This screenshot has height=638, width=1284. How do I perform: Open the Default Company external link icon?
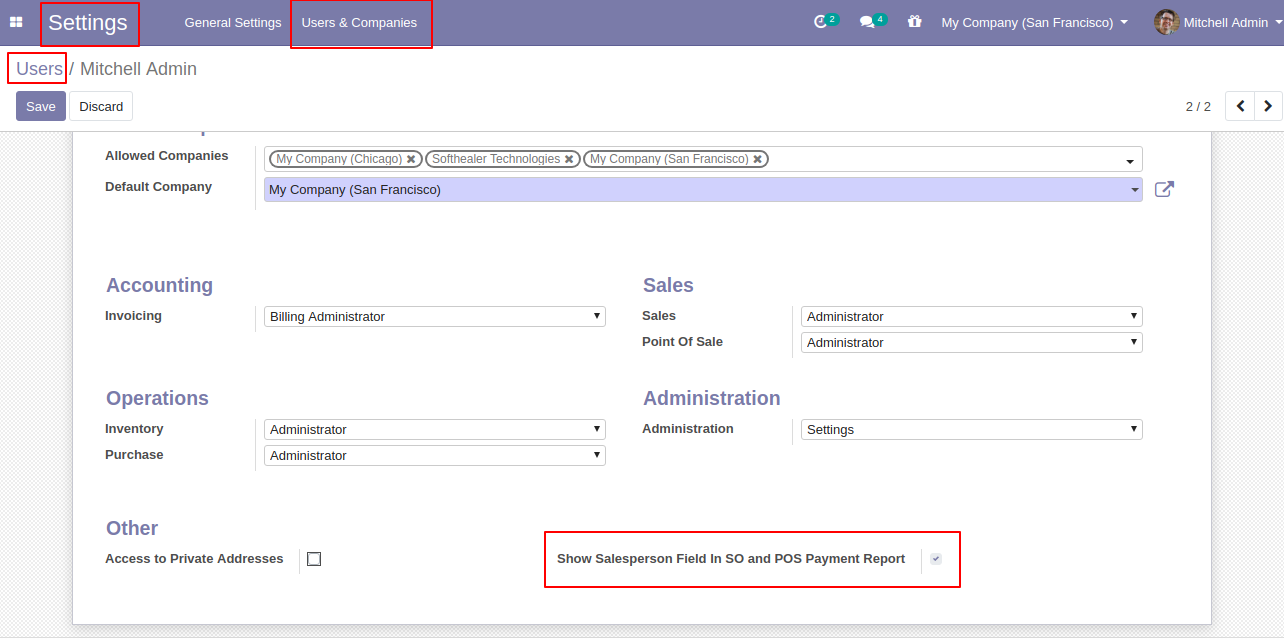(1164, 189)
